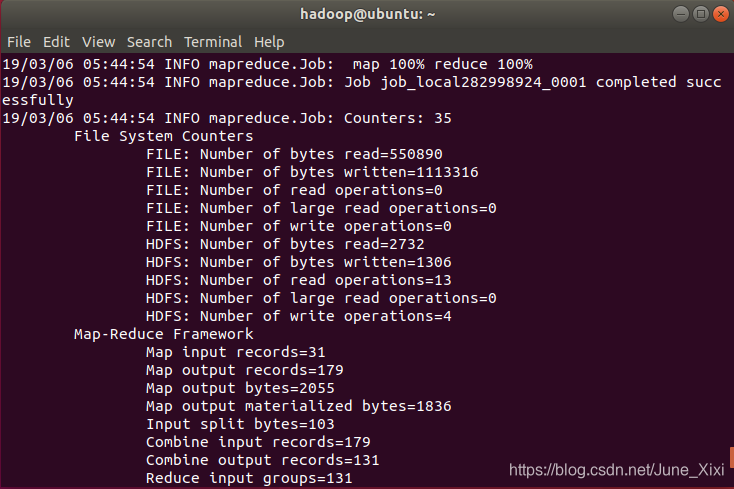Screen dimensions: 734x489
Task: Click the orange scrollbar handle at right edge
Action: tap(732, 457)
